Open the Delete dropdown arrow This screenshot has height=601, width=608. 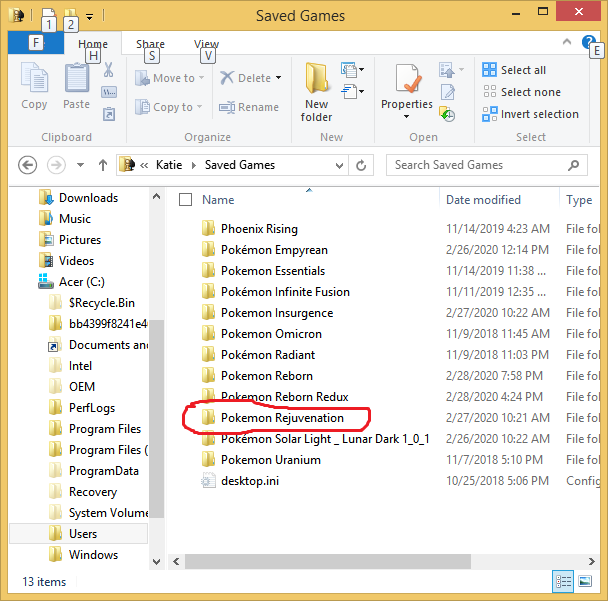click(x=278, y=78)
